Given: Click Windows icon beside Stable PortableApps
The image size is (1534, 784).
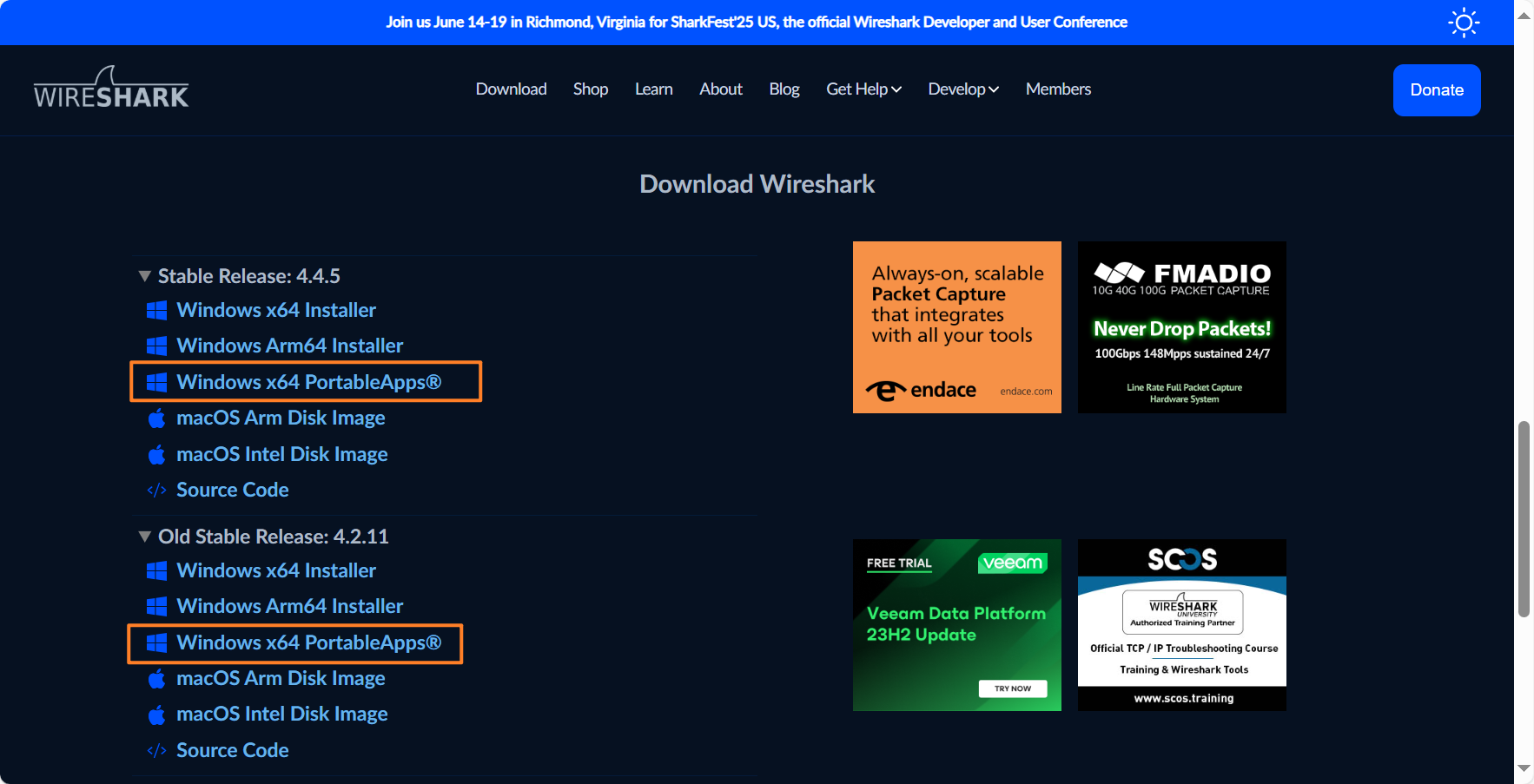Looking at the screenshot, I should click(x=156, y=383).
